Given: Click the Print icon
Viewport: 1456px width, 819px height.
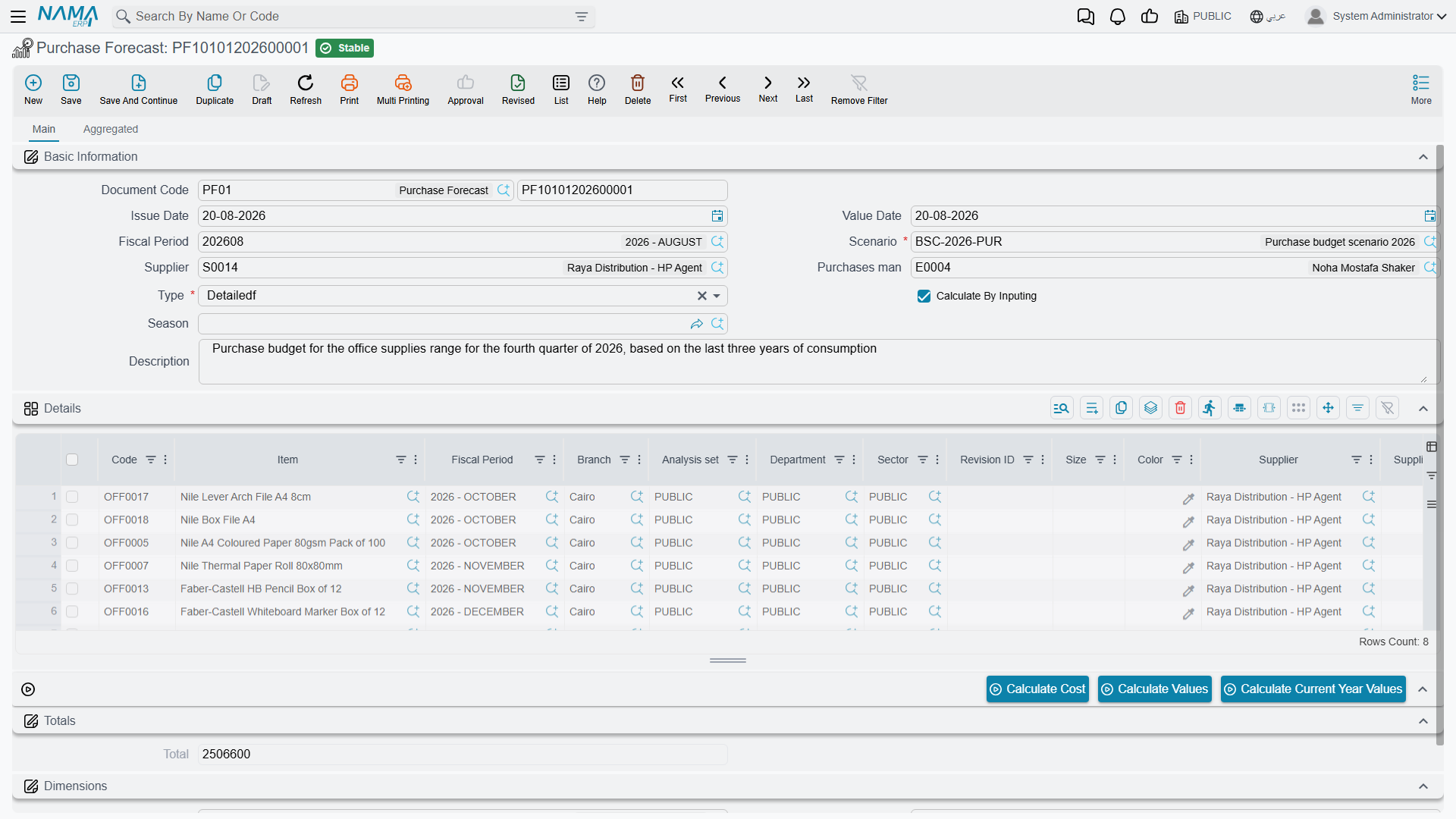Looking at the screenshot, I should point(350,83).
